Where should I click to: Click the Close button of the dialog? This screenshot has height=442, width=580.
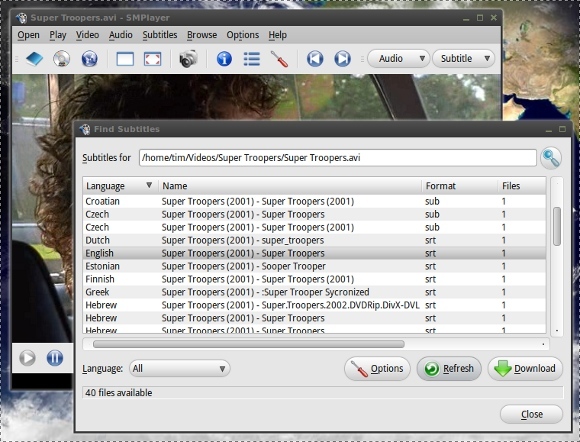click(532, 414)
